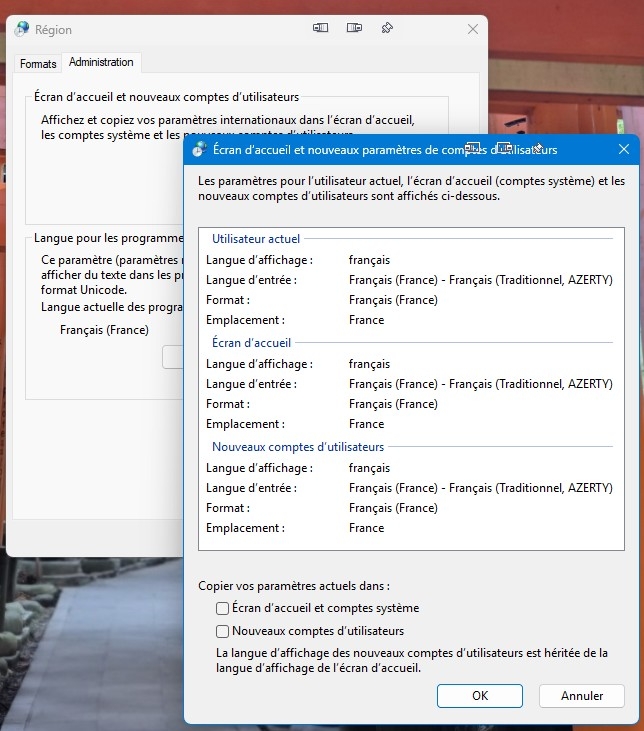Image resolution: width=644 pixels, height=731 pixels.
Task: Click français value under Nouveaux comptes d'utilisateurs
Action: [369, 468]
